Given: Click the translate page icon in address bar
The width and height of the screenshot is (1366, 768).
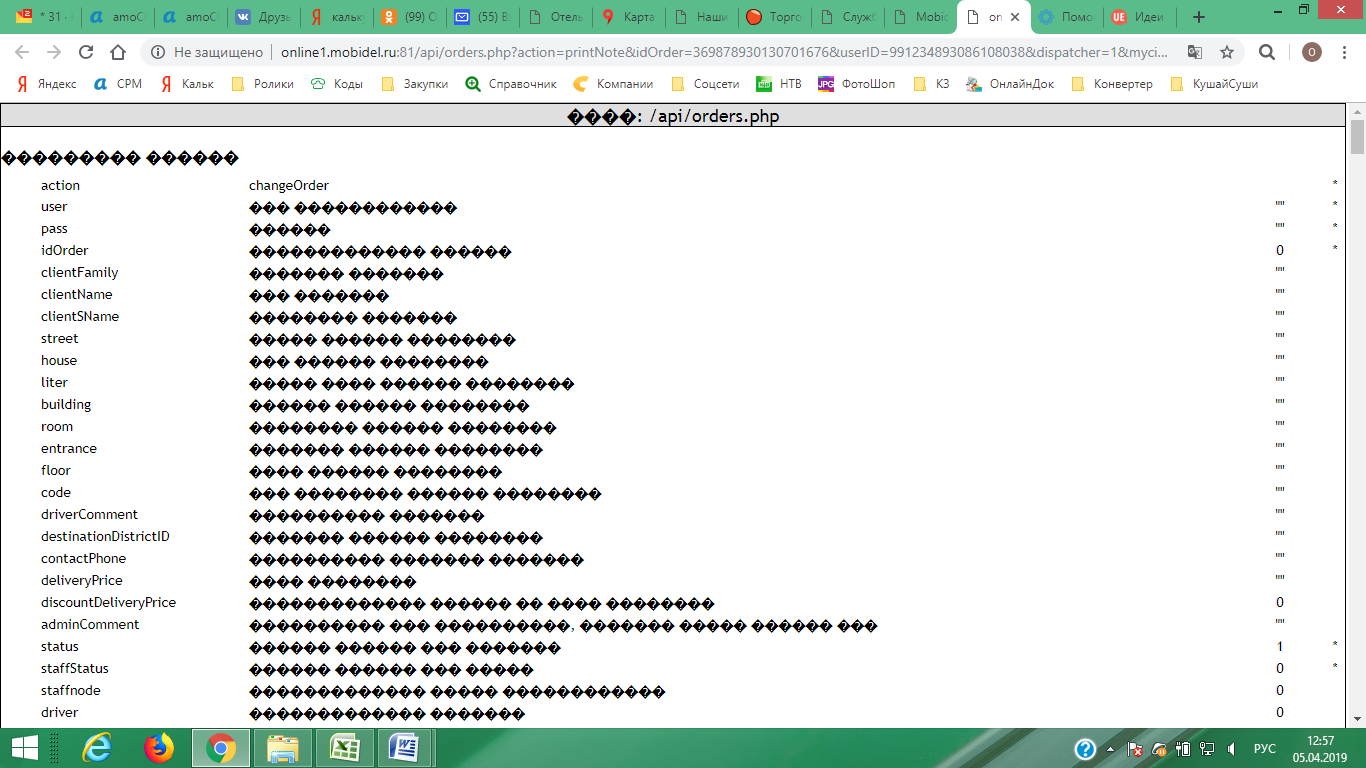Looking at the screenshot, I should 1195,52.
